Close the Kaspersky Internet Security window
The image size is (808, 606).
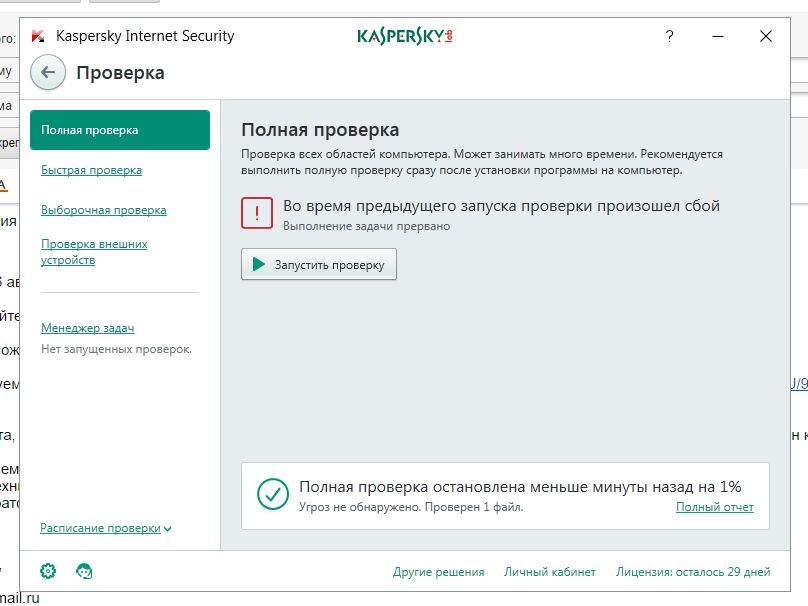tap(766, 36)
